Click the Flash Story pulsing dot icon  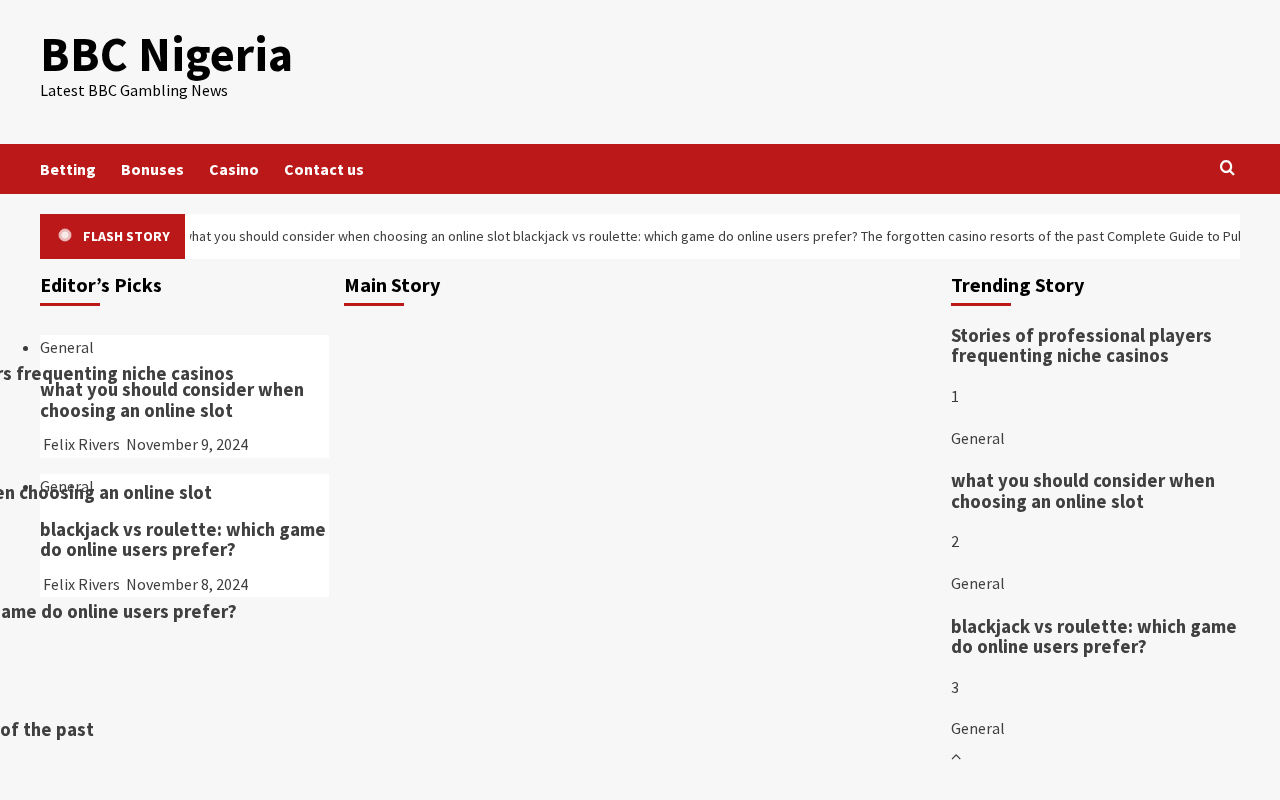click(x=65, y=235)
